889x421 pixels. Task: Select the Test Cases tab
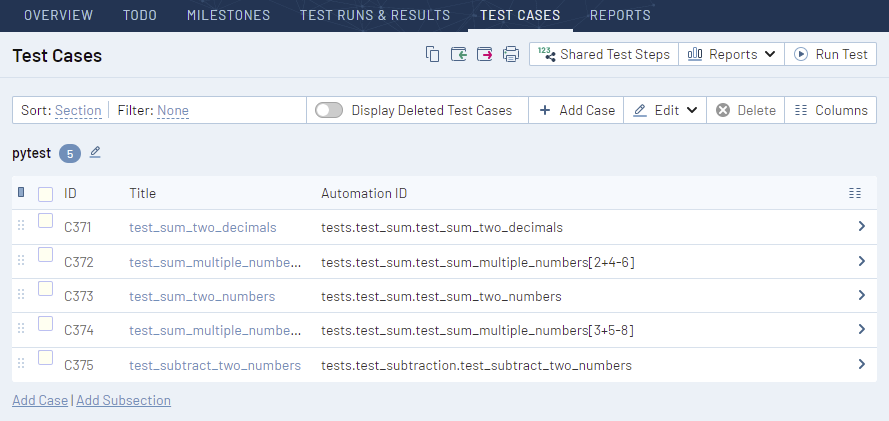pyautogui.click(x=520, y=15)
